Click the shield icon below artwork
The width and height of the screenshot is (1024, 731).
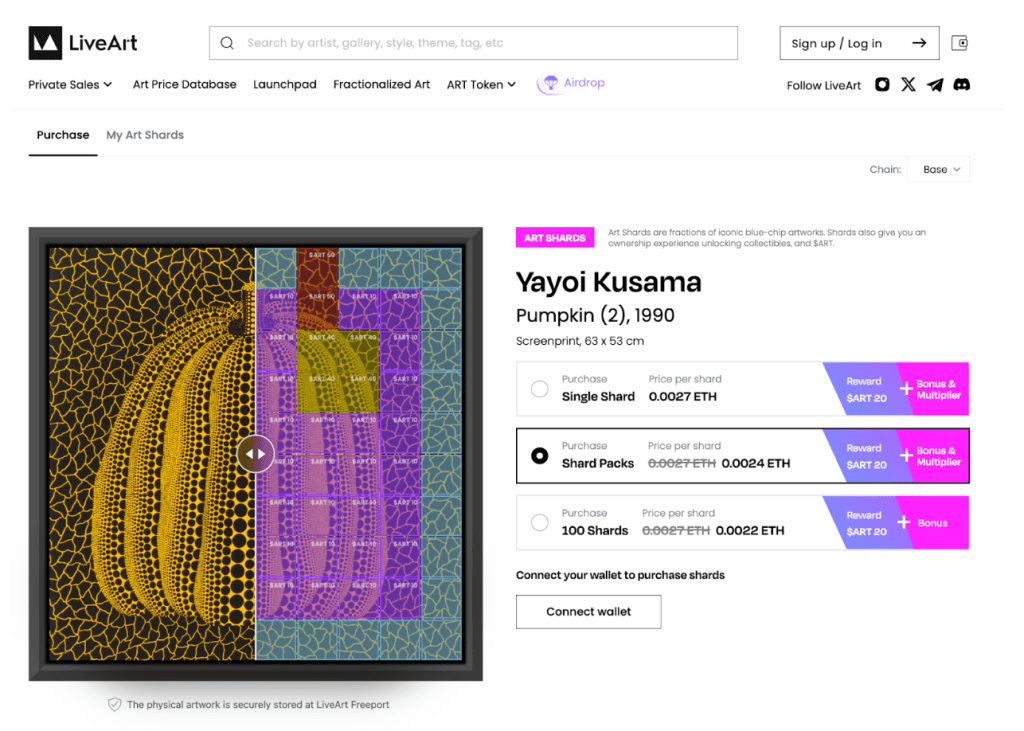coord(114,704)
